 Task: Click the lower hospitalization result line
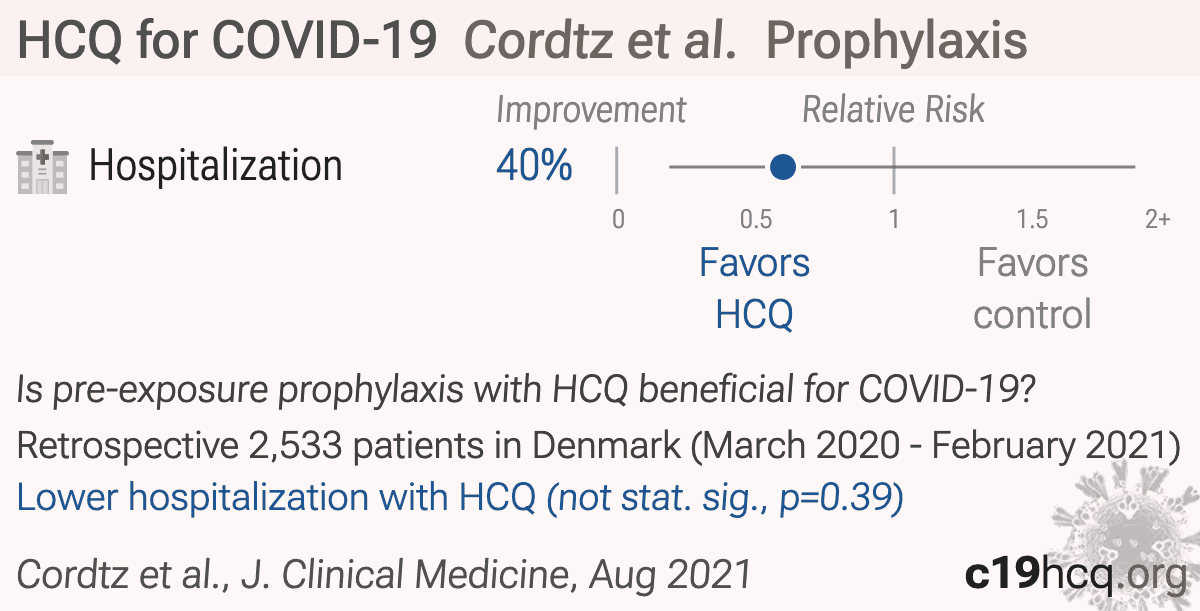[460, 498]
